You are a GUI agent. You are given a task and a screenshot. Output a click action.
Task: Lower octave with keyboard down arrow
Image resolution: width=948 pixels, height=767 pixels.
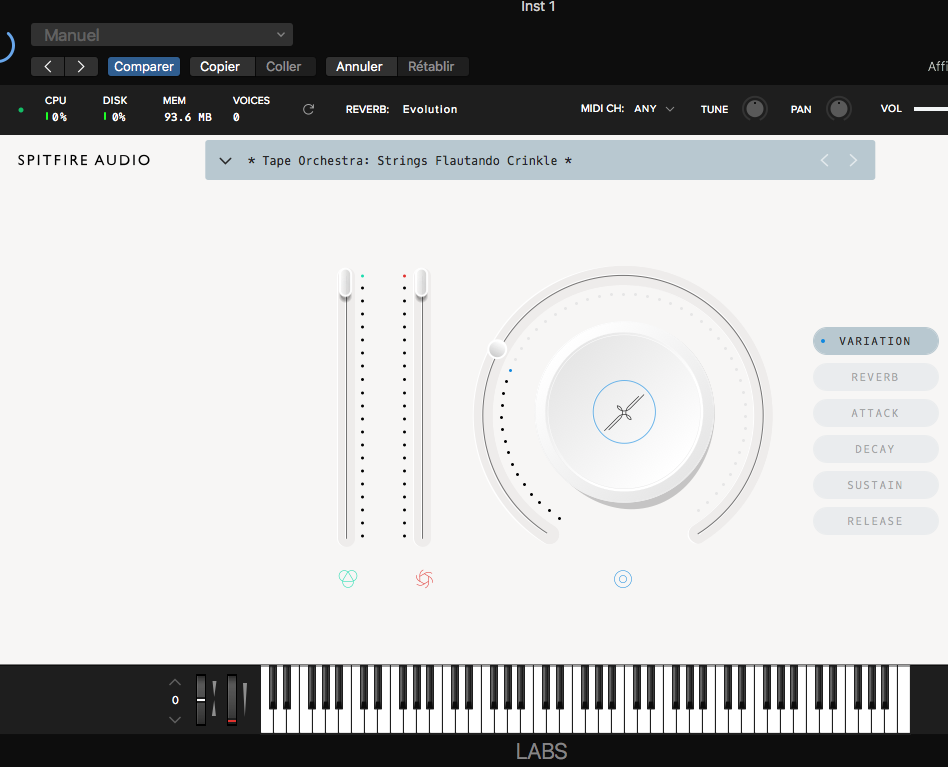(x=175, y=720)
